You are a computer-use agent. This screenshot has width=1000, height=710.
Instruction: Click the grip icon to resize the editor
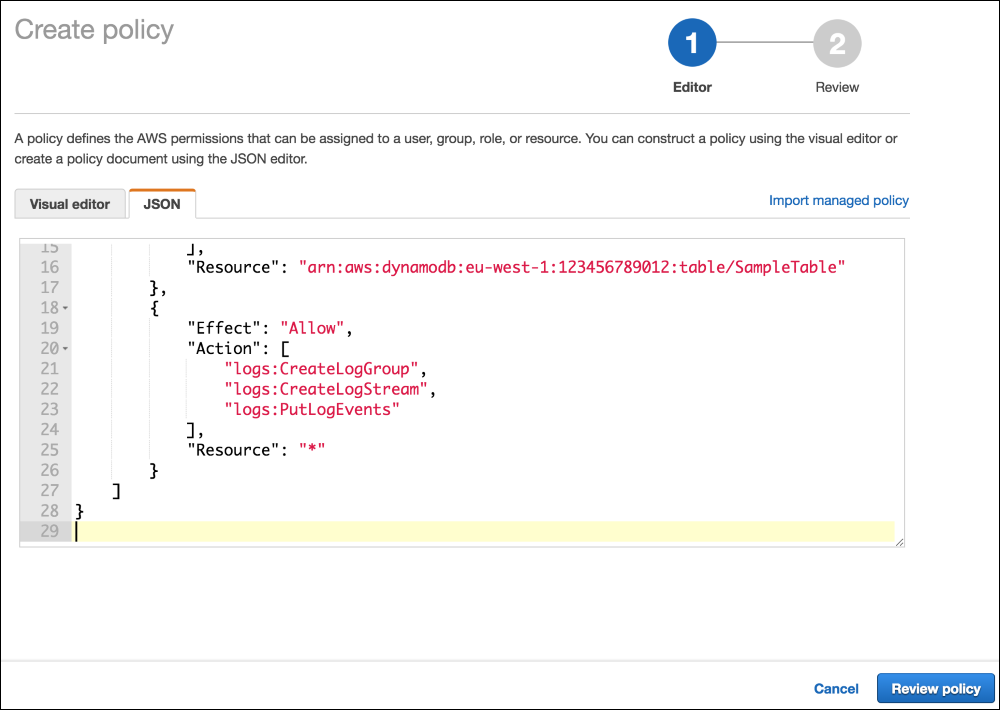(x=899, y=541)
